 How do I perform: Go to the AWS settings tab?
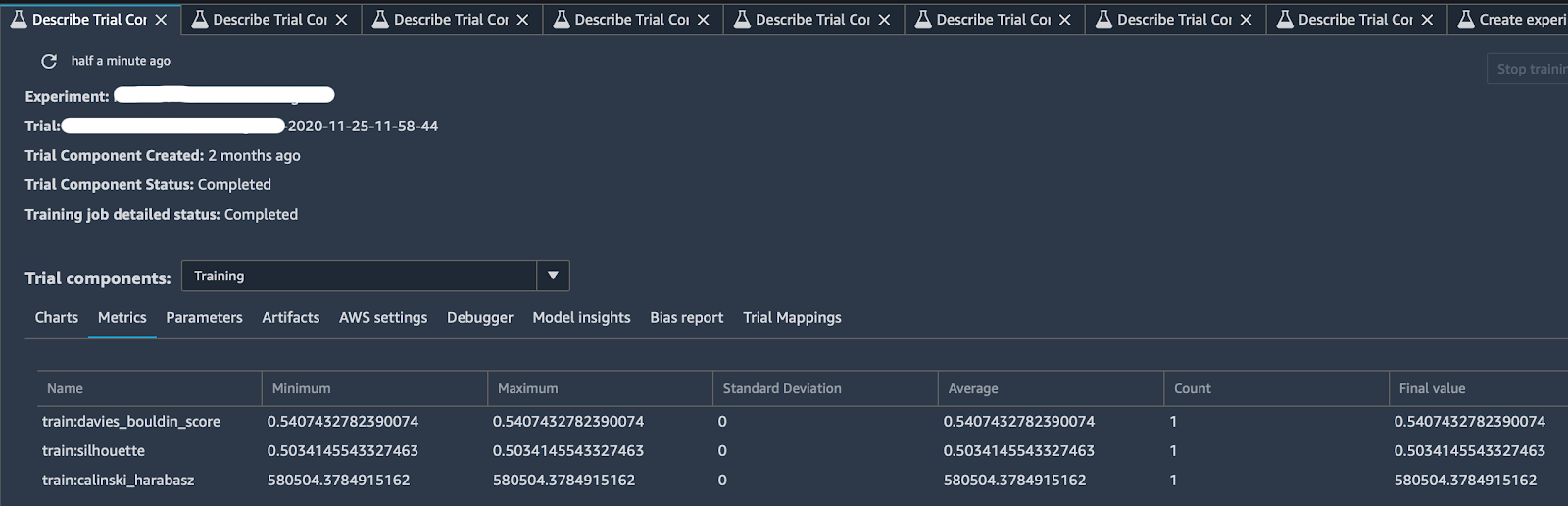[x=383, y=318]
